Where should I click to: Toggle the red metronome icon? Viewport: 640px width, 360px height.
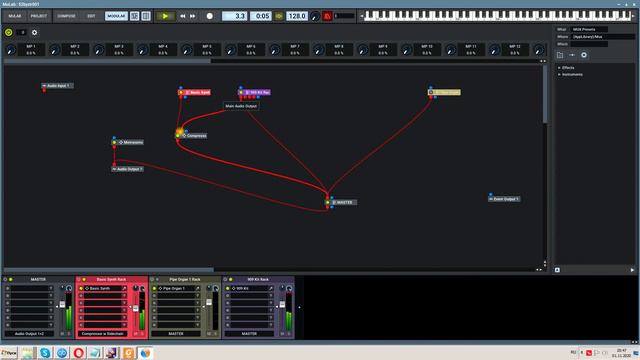[327, 16]
